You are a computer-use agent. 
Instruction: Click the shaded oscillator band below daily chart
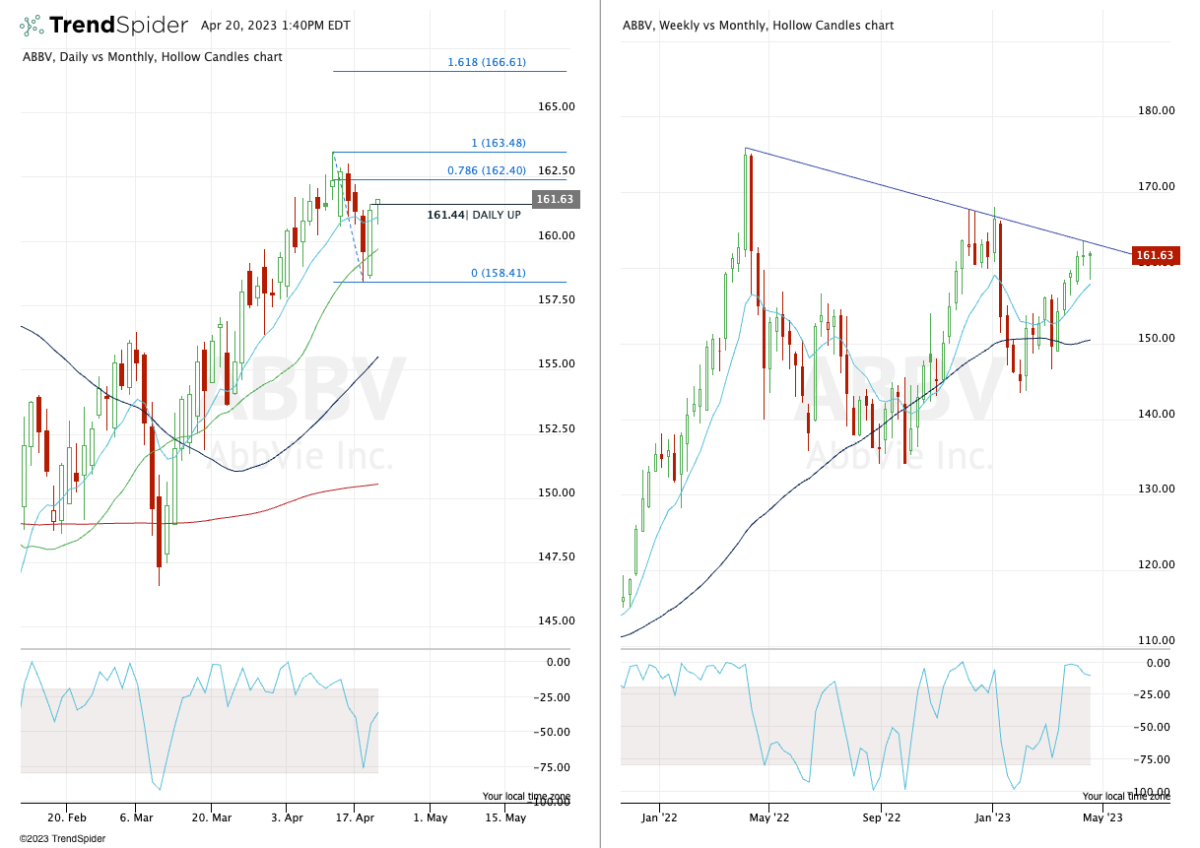(200, 730)
